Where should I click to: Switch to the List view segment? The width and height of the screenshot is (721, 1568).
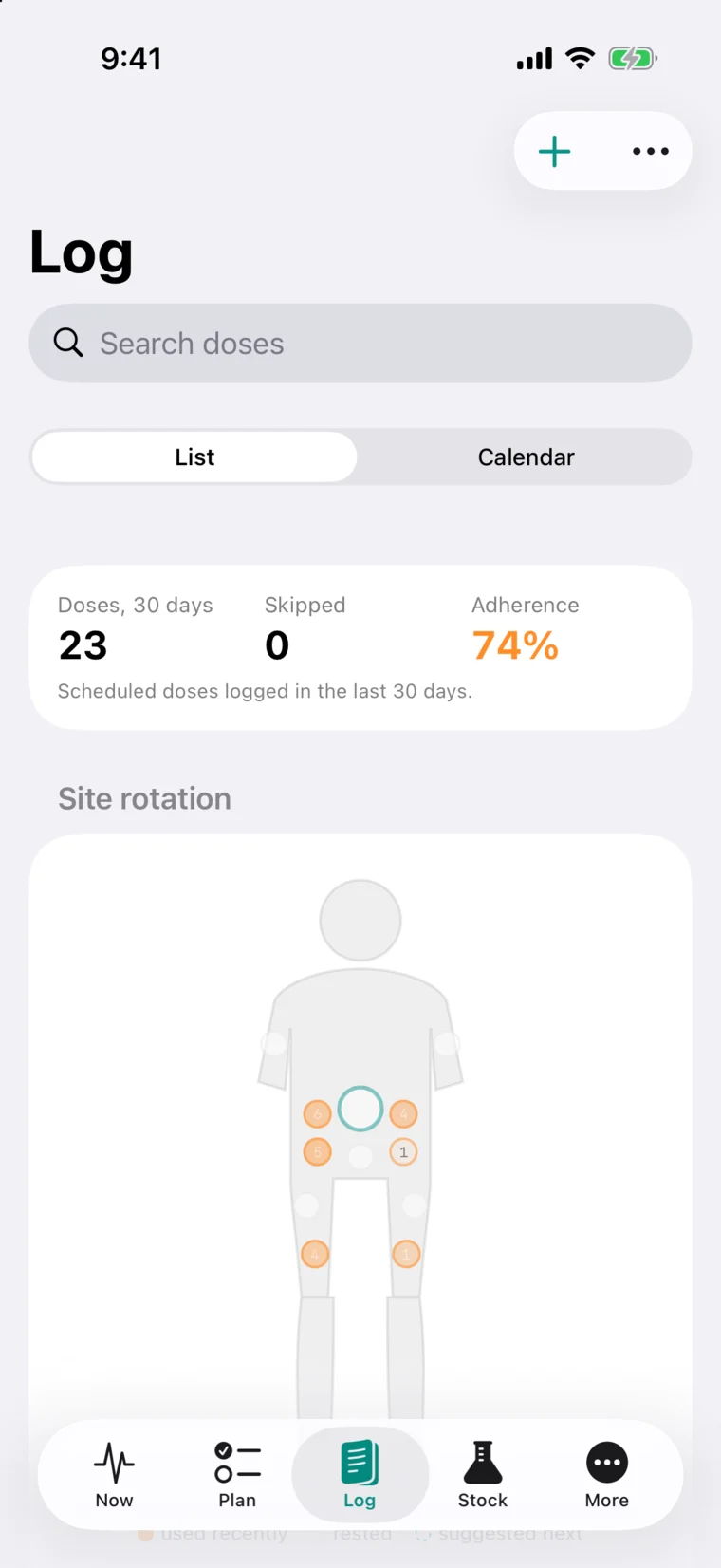(194, 457)
